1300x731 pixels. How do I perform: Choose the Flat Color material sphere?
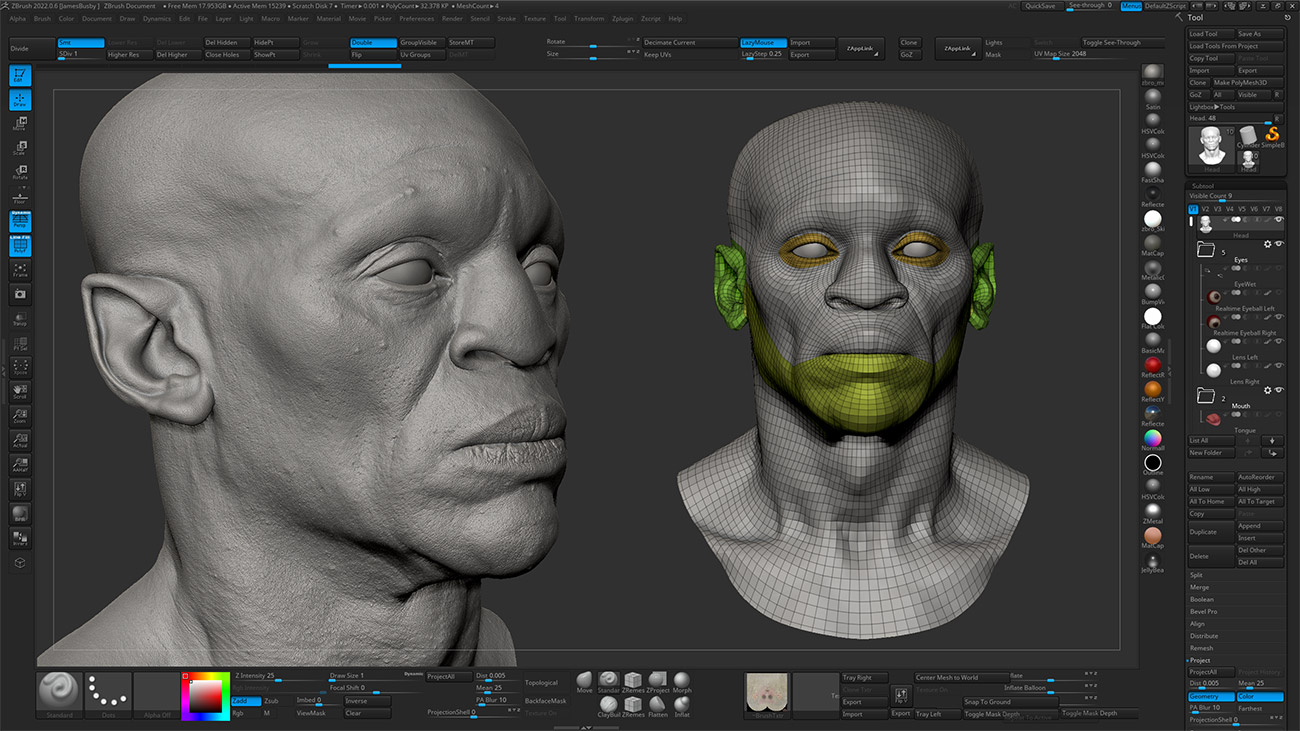tap(1153, 317)
